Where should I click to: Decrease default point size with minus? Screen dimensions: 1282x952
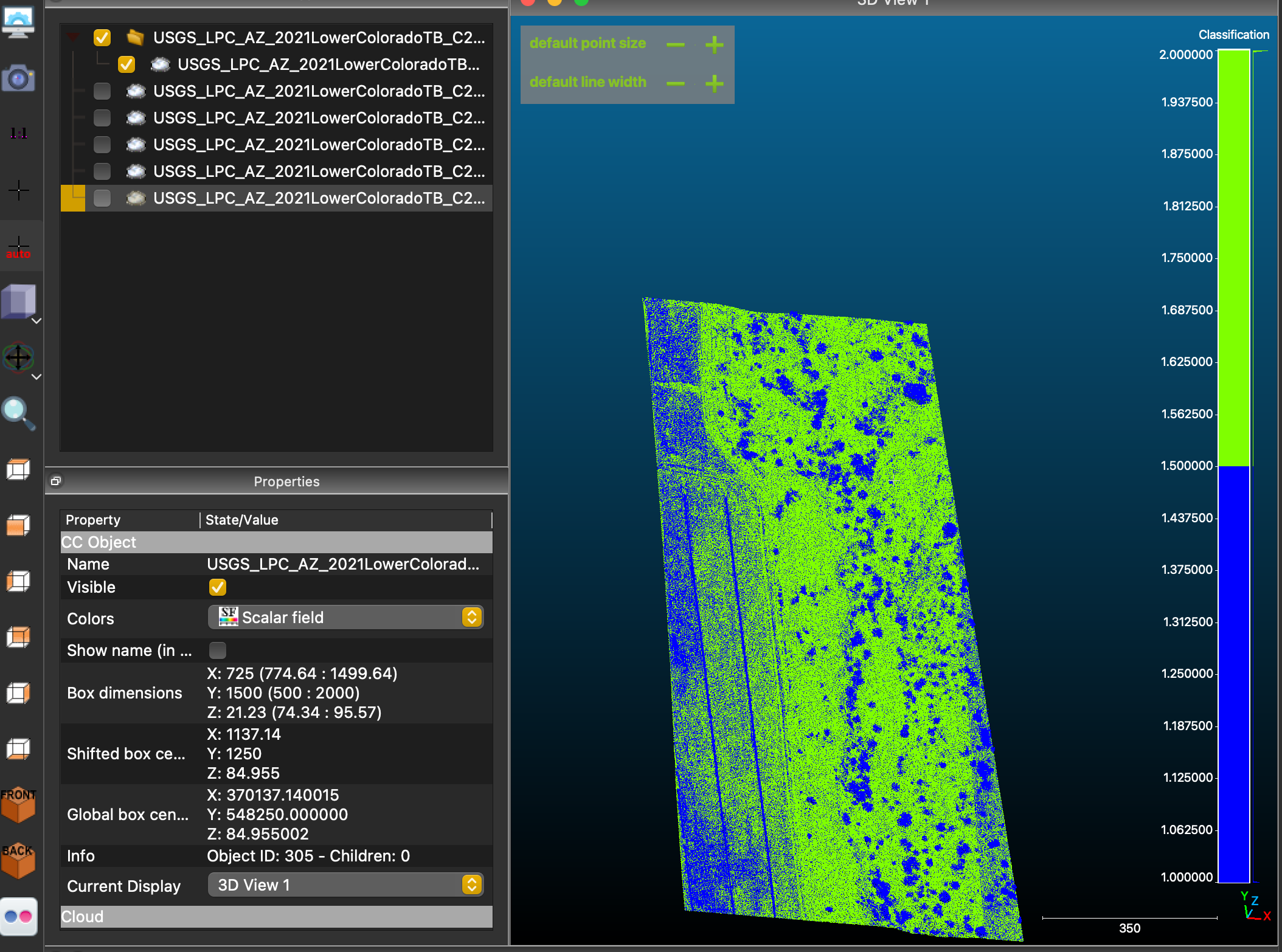click(x=676, y=44)
